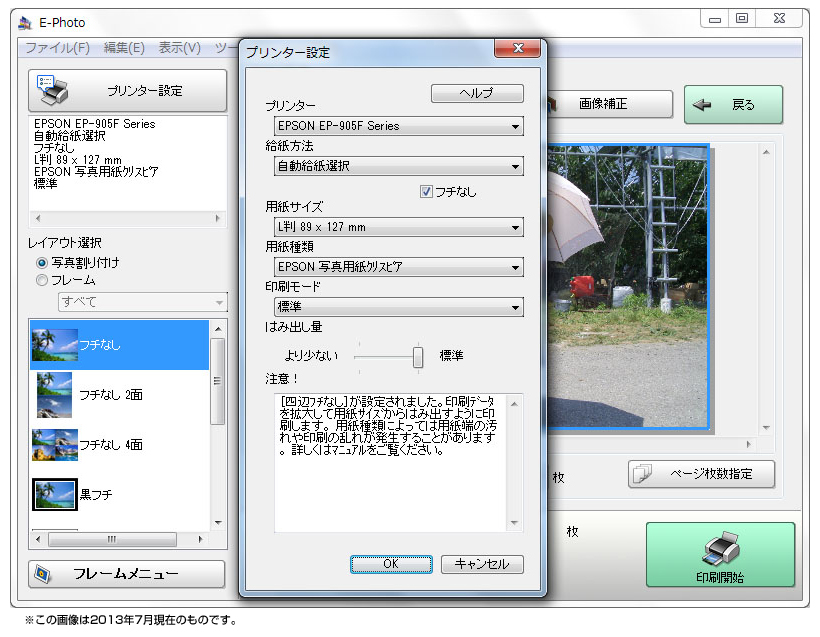Select the 写真割り付け radio button
The image size is (820, 637).
(42, 263)
